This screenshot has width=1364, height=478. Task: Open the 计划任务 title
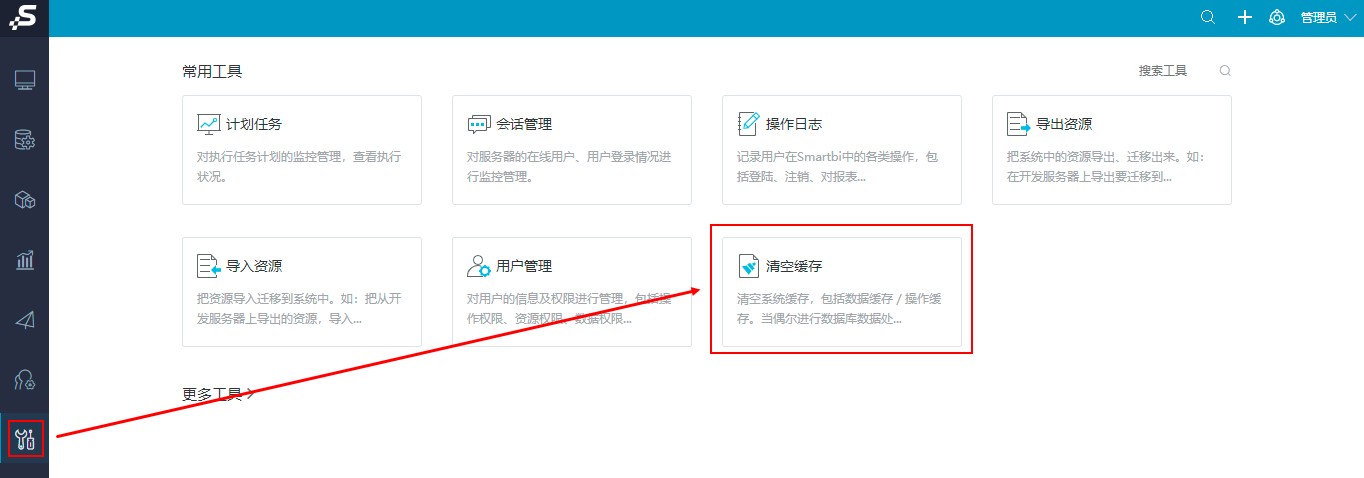(254, 124)
